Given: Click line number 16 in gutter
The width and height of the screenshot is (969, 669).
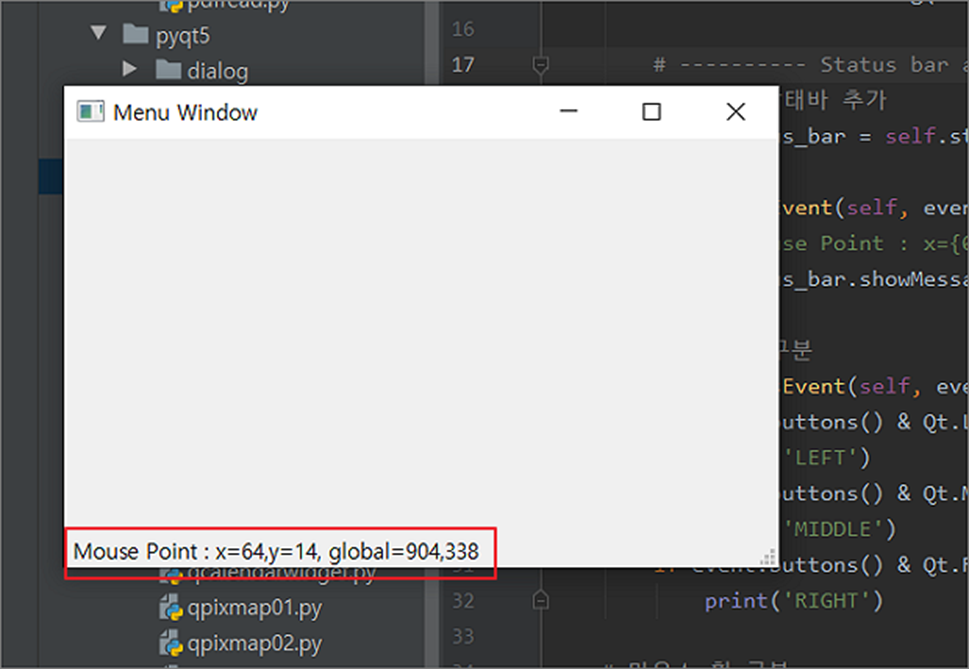Looking at the screenshot, I should coord(463,29).
